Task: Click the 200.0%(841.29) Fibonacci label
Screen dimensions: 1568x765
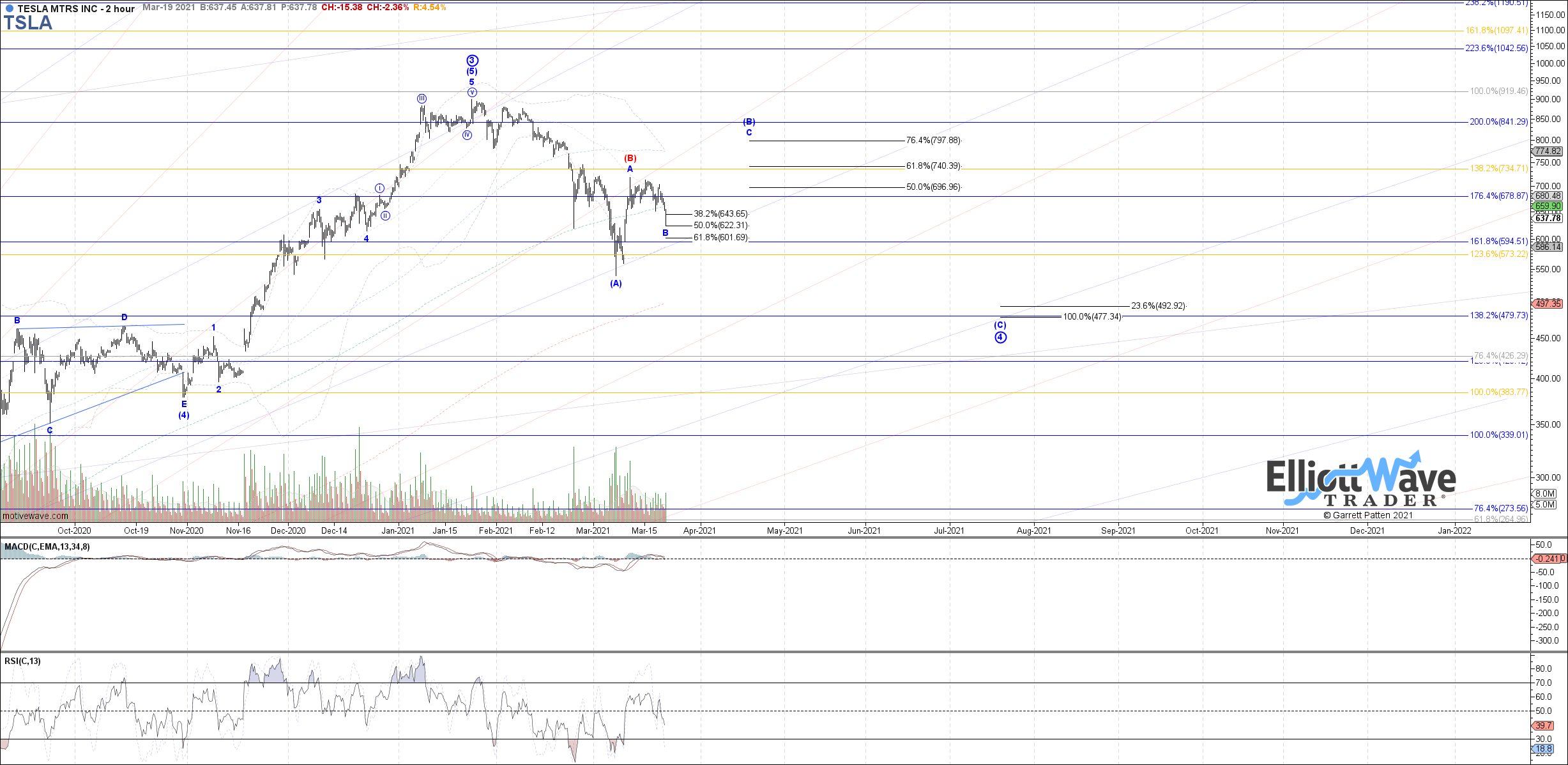Action: [1498, 121]
